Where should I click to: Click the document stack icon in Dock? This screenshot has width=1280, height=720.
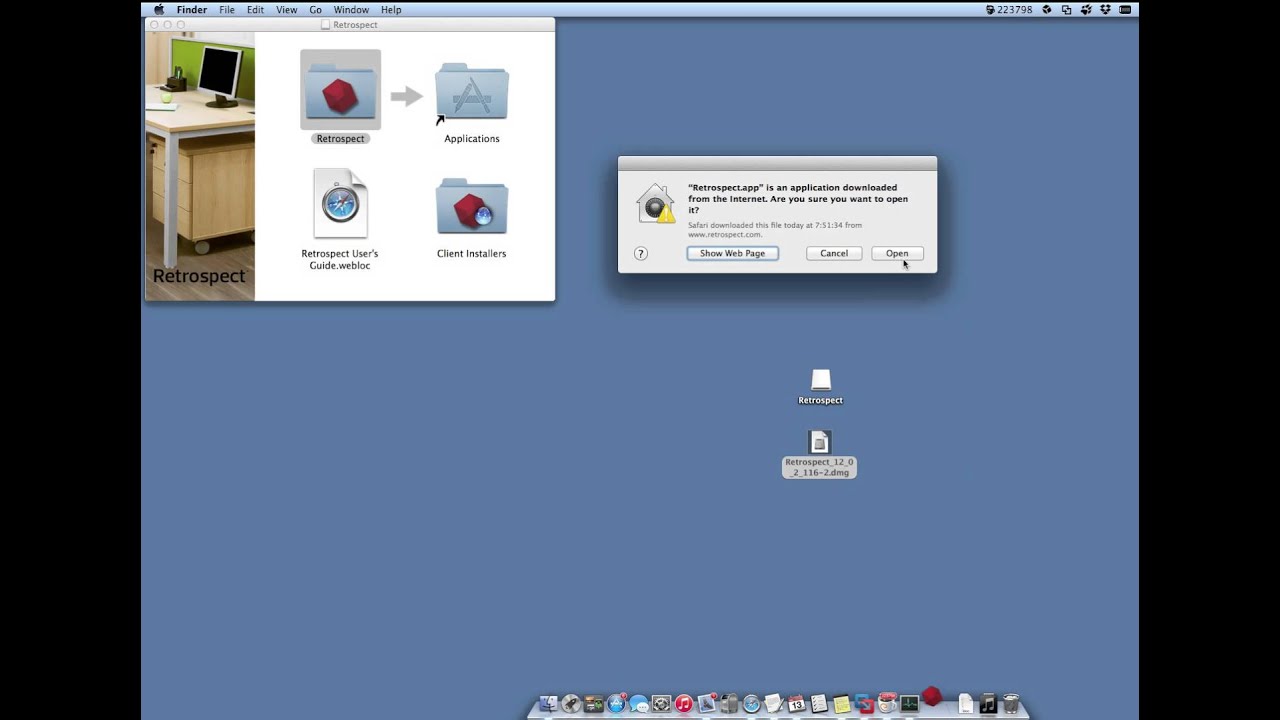pyautogui.click(x=965, y=704)
